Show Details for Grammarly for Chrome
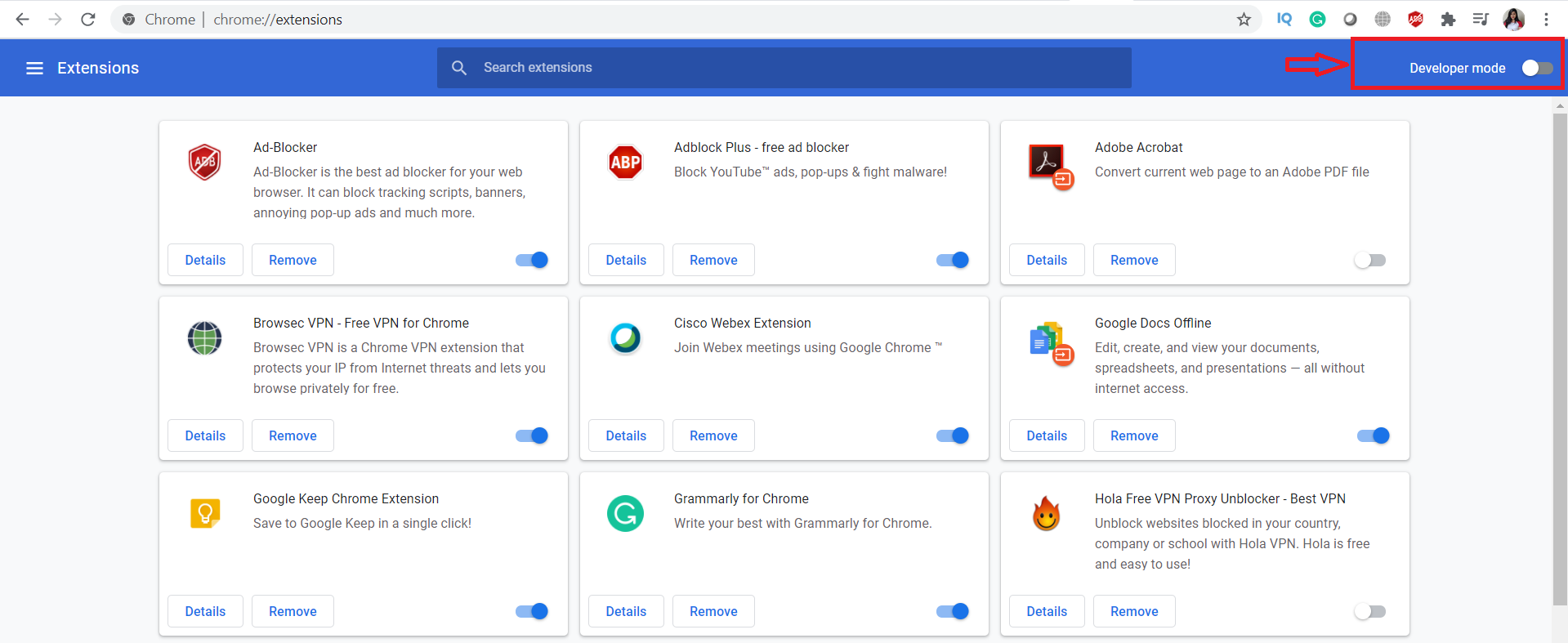Screen dimensions: 1568x643 point(626,611)
